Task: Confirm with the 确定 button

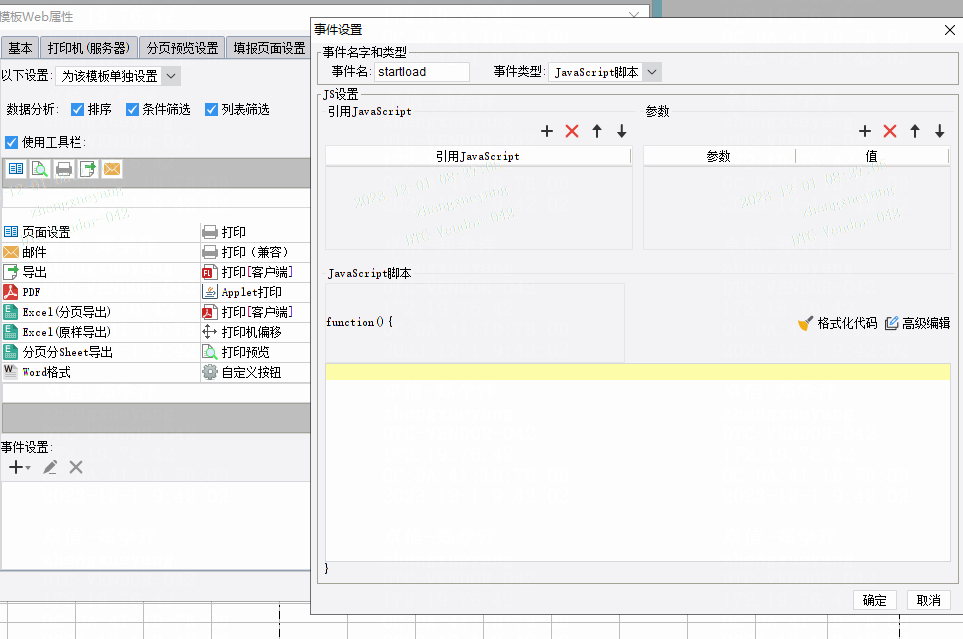Action: point(875,600)
